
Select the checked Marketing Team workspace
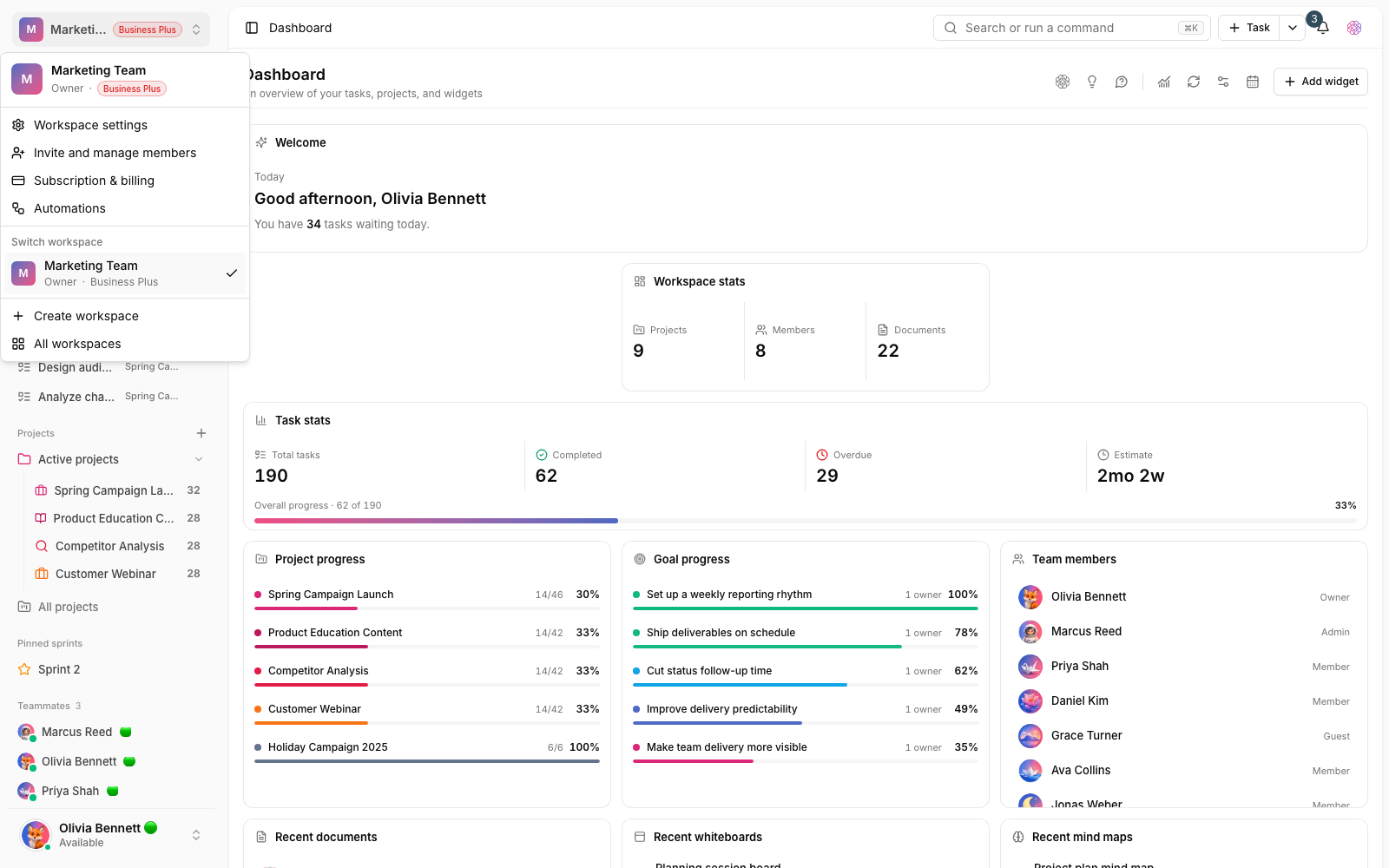pyautogui.click(x=125, y=273)
